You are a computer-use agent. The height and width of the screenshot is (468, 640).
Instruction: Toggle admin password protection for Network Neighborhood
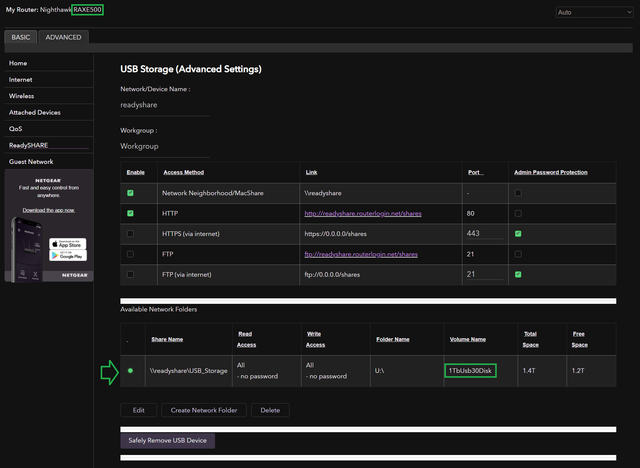pyautogui.click(x=518, y=193)
